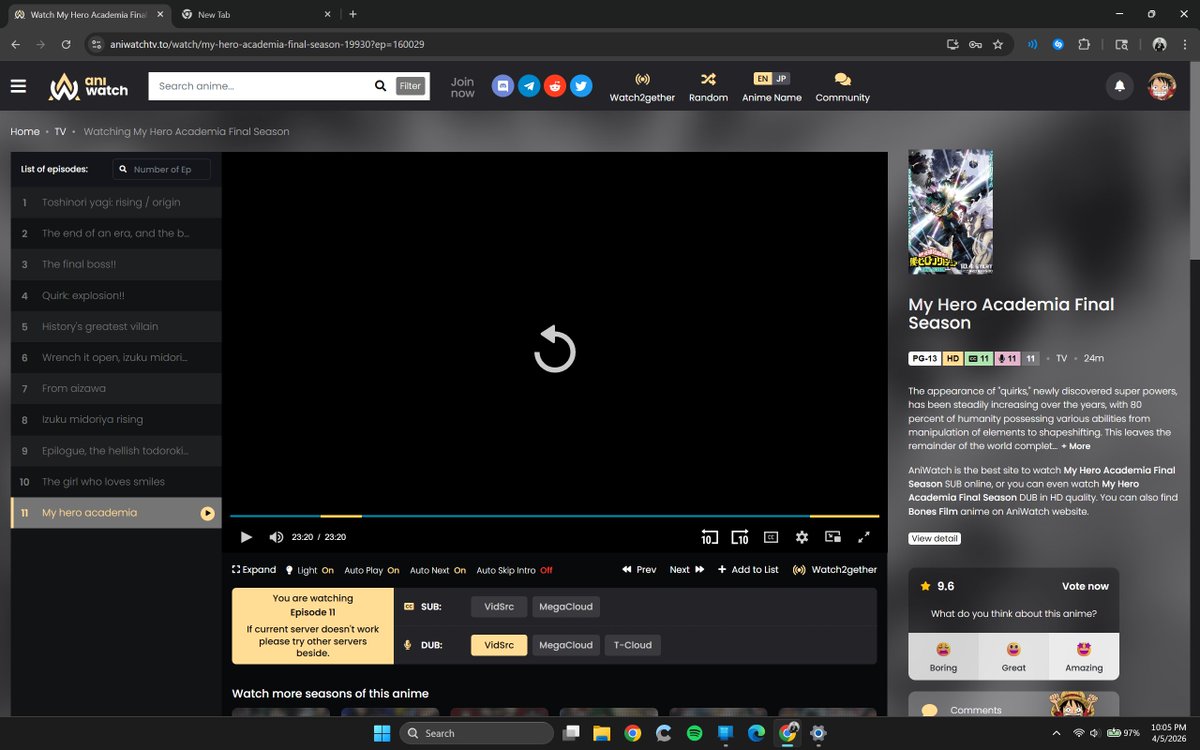This screenshot has width=1200, height=750.
Task: Open the Telegram join icon
Action: coord(529,86)
